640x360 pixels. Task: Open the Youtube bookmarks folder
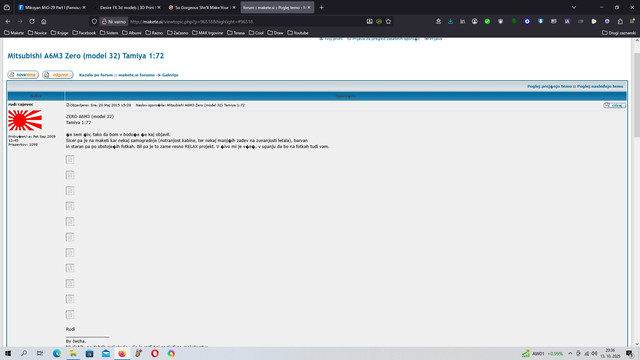(298, 33)
